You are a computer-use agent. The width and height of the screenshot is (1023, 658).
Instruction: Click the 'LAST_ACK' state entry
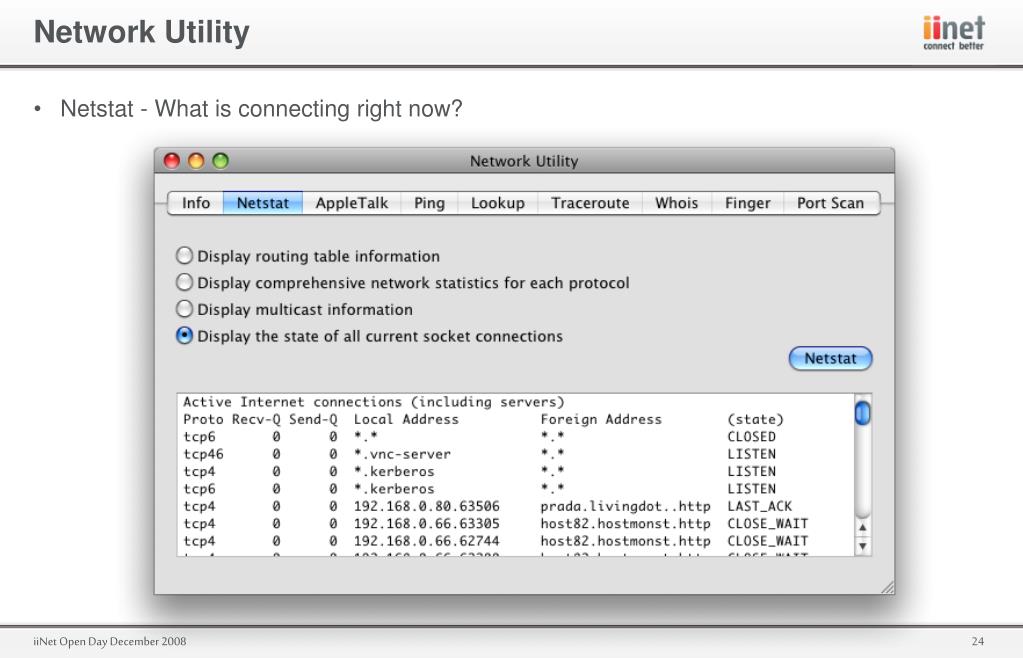[x=759, y=506]
